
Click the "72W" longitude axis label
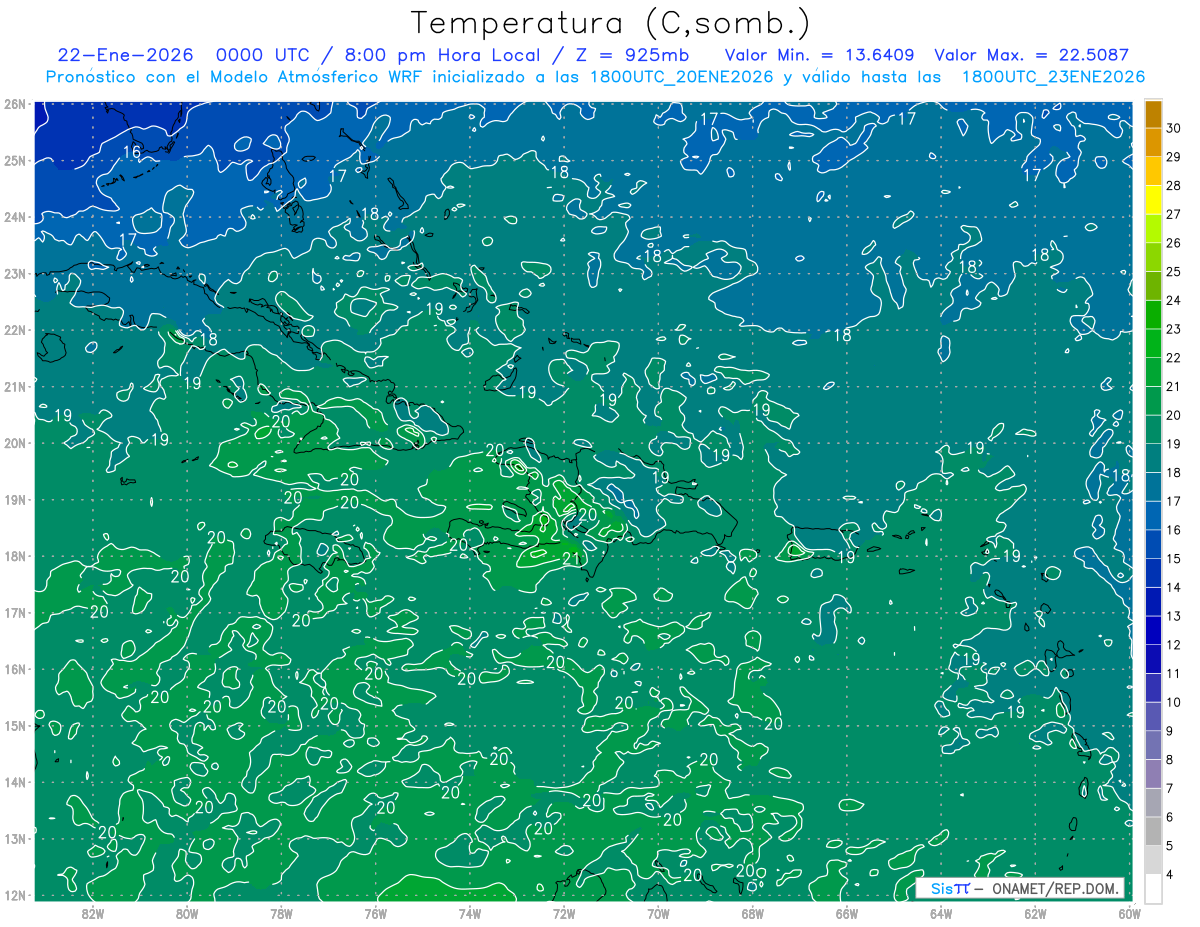(x=564, y=913)
